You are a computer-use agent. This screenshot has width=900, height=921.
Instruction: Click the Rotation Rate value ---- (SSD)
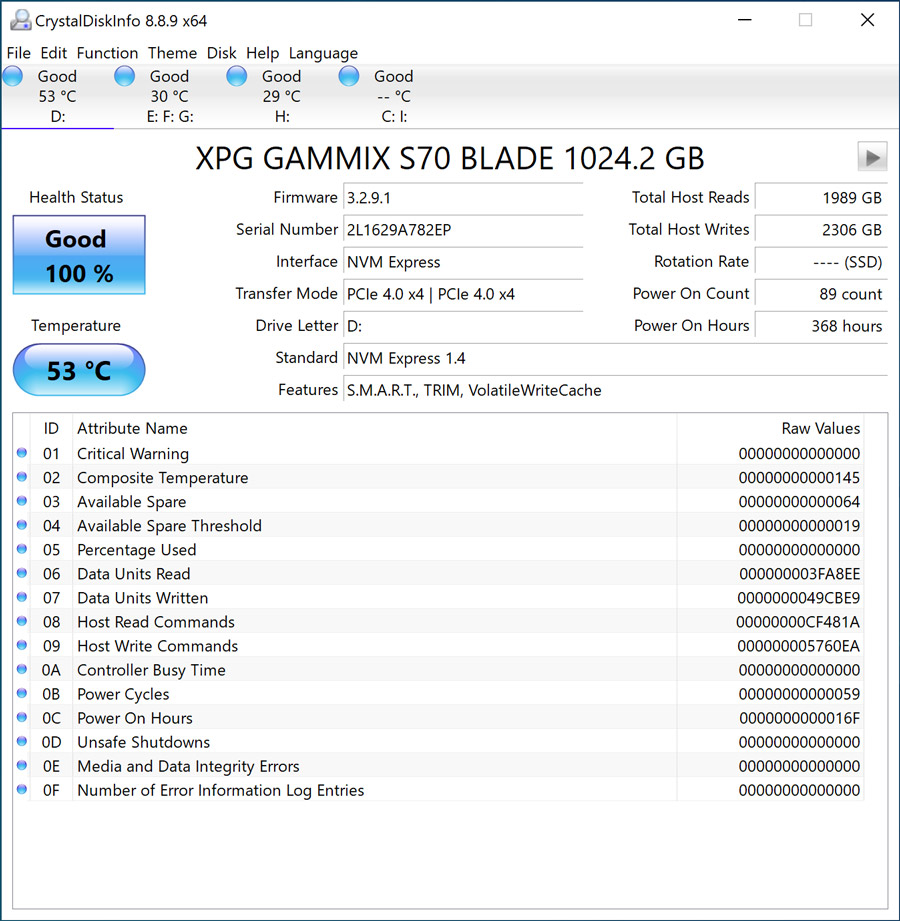[x=821, y=262]
